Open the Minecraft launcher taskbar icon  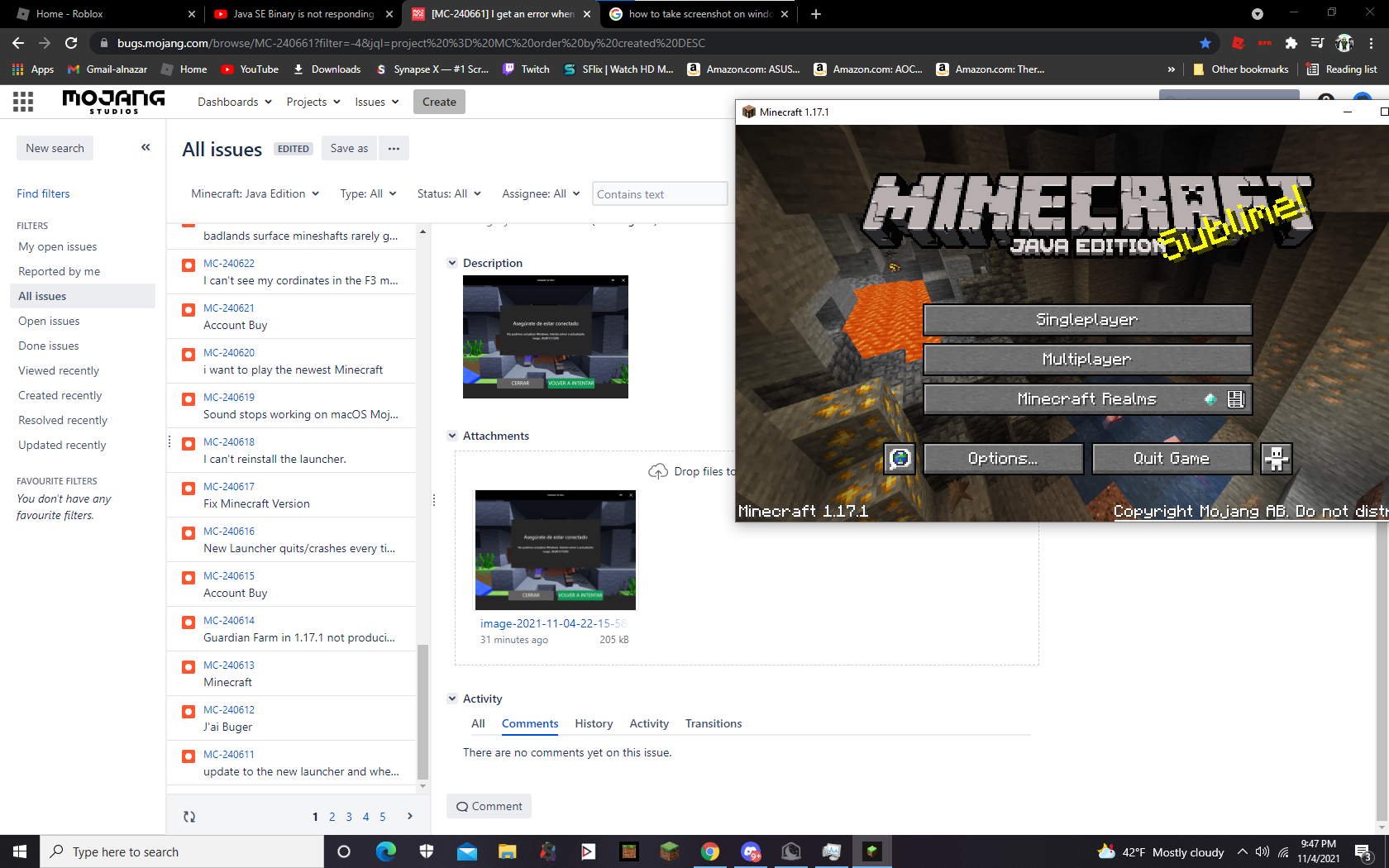point(669,851)
